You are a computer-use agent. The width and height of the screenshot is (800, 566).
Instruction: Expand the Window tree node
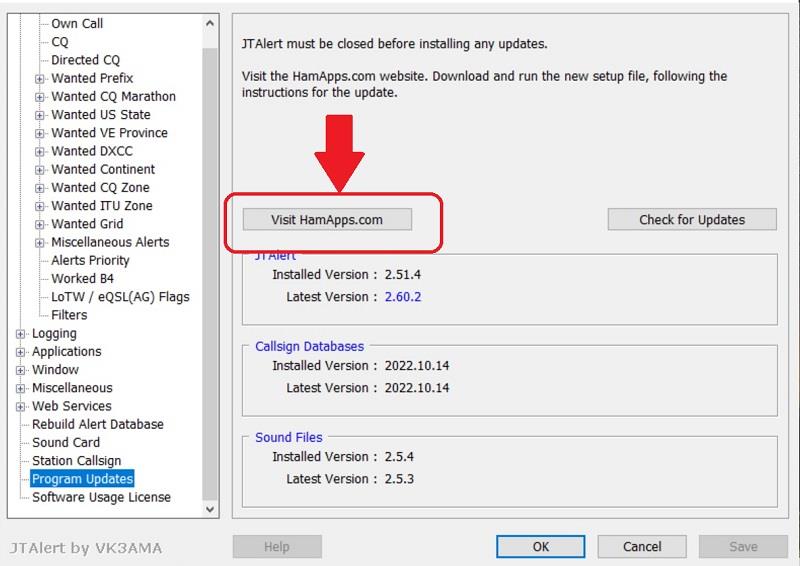[x=20, y=371]
